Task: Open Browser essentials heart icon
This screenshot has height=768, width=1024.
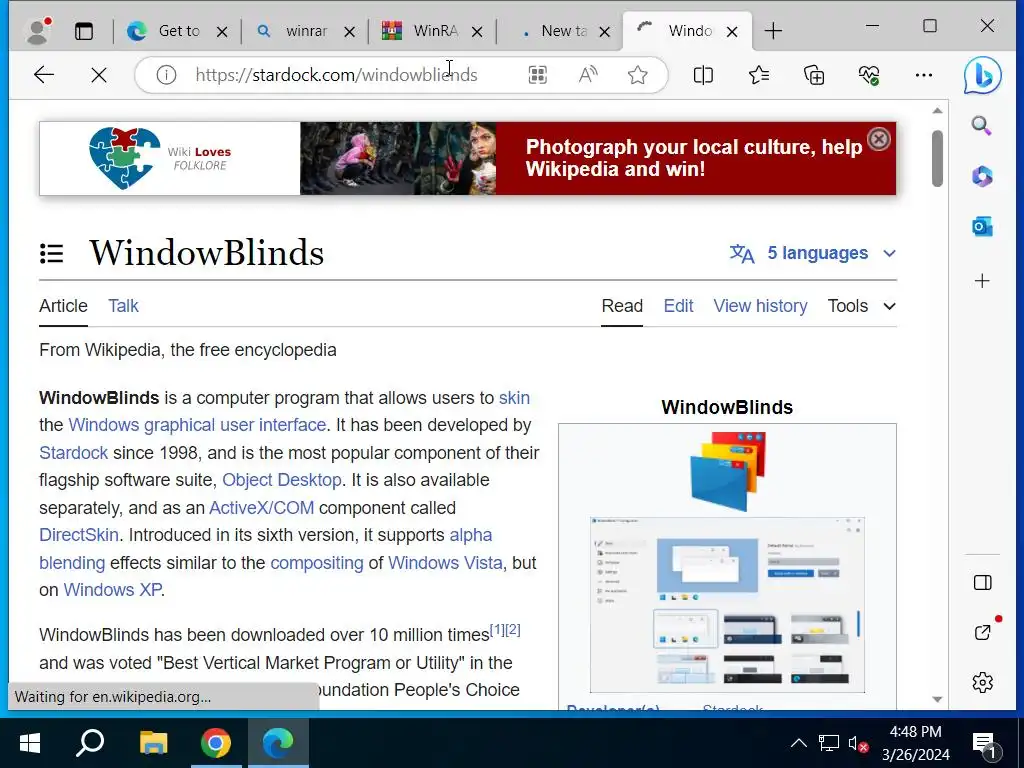Action: click(x=869, y=75)
